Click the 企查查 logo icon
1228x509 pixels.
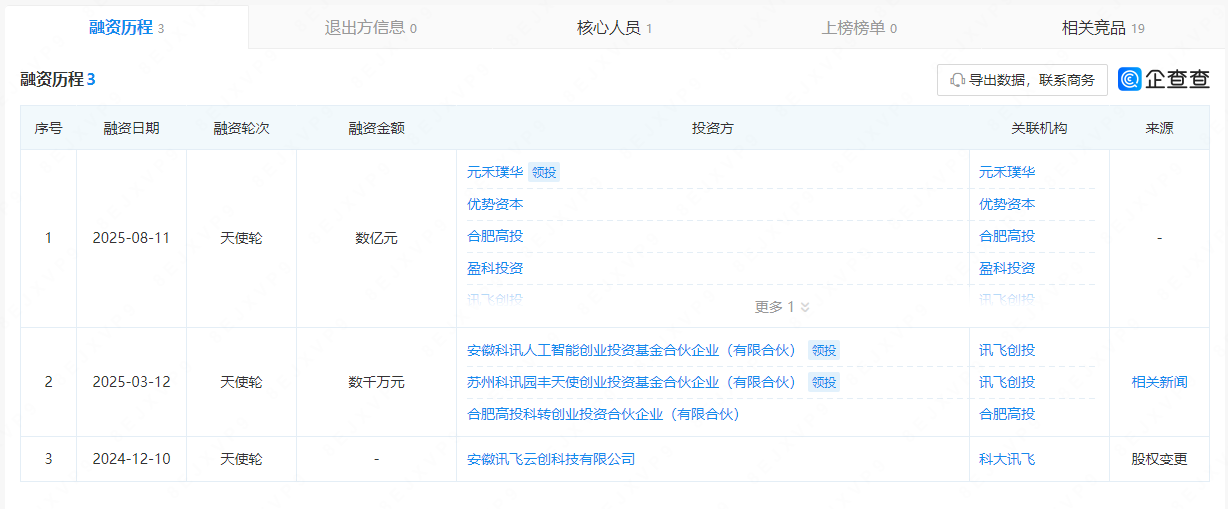(1130, 80)
